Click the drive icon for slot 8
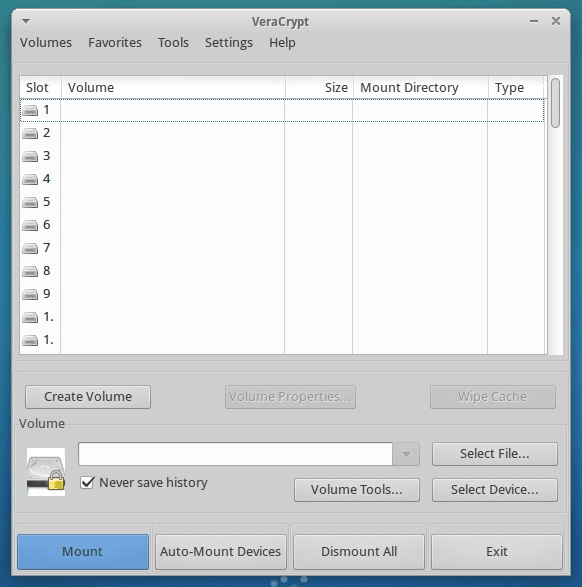Viewport: 582px width, 587px height. click(30, 271)
